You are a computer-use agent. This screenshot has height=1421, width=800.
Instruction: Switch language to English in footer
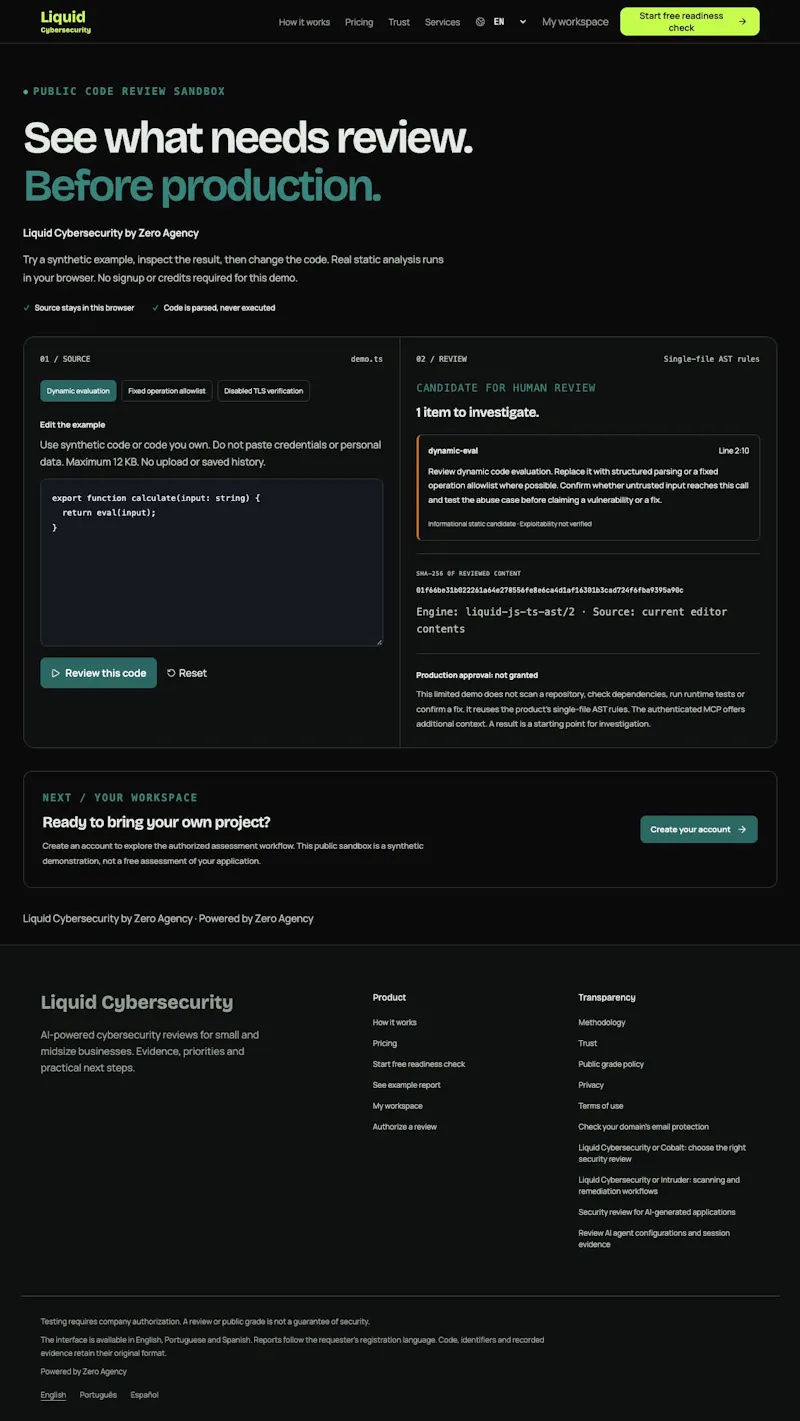click(x=53, y=1395)
